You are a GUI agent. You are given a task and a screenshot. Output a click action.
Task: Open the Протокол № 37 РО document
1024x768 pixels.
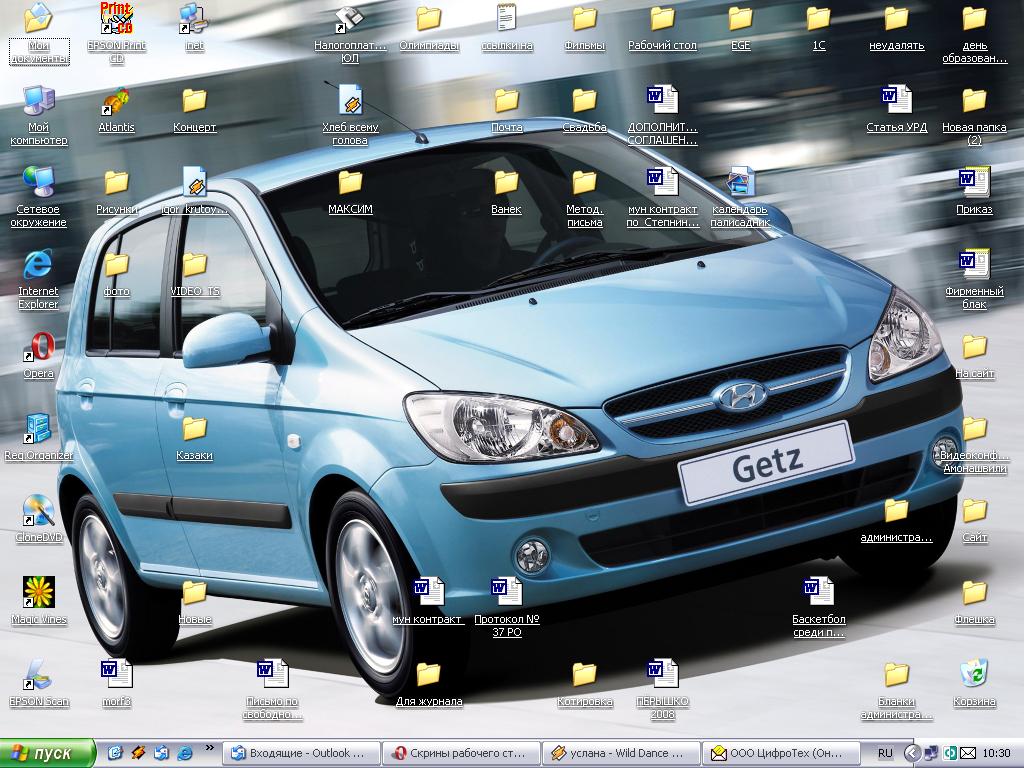507,607
